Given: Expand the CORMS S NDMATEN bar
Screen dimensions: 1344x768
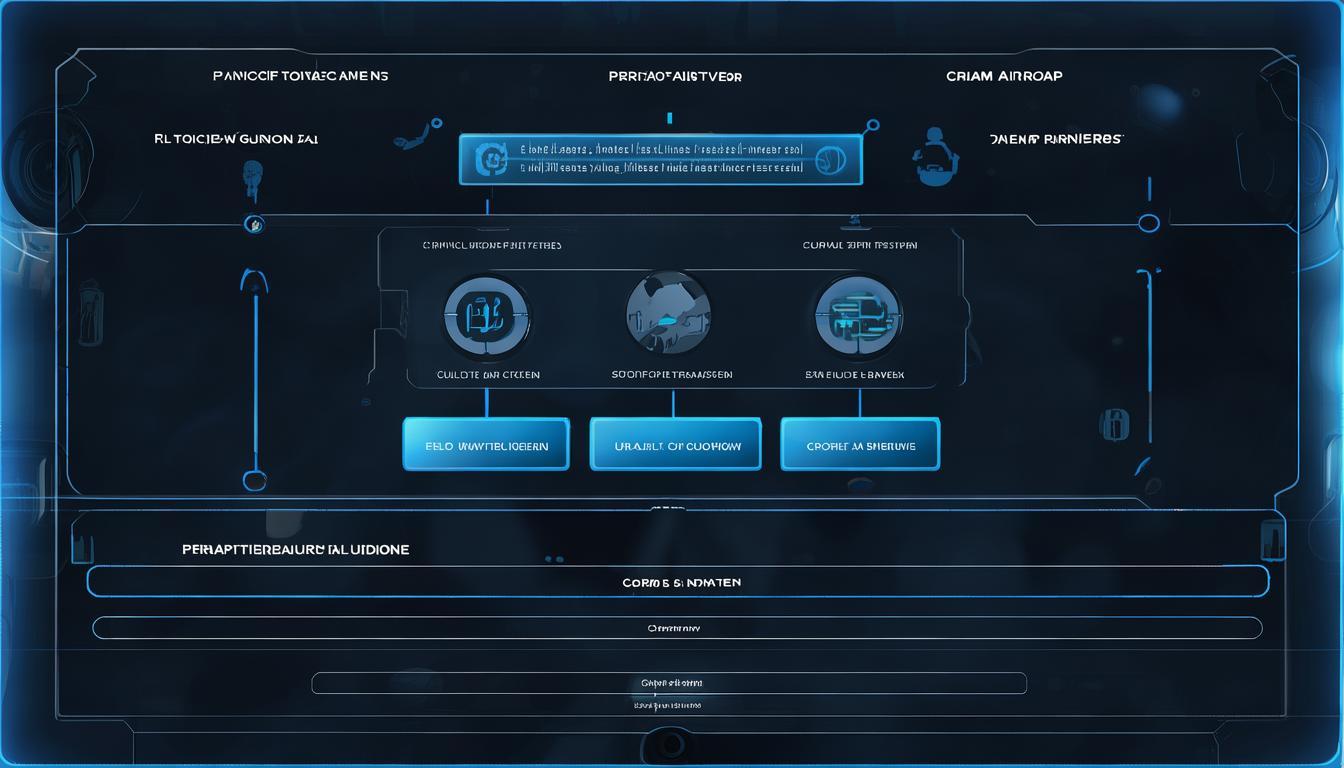Looking at the screenshot, I should [x=678, y=581].
